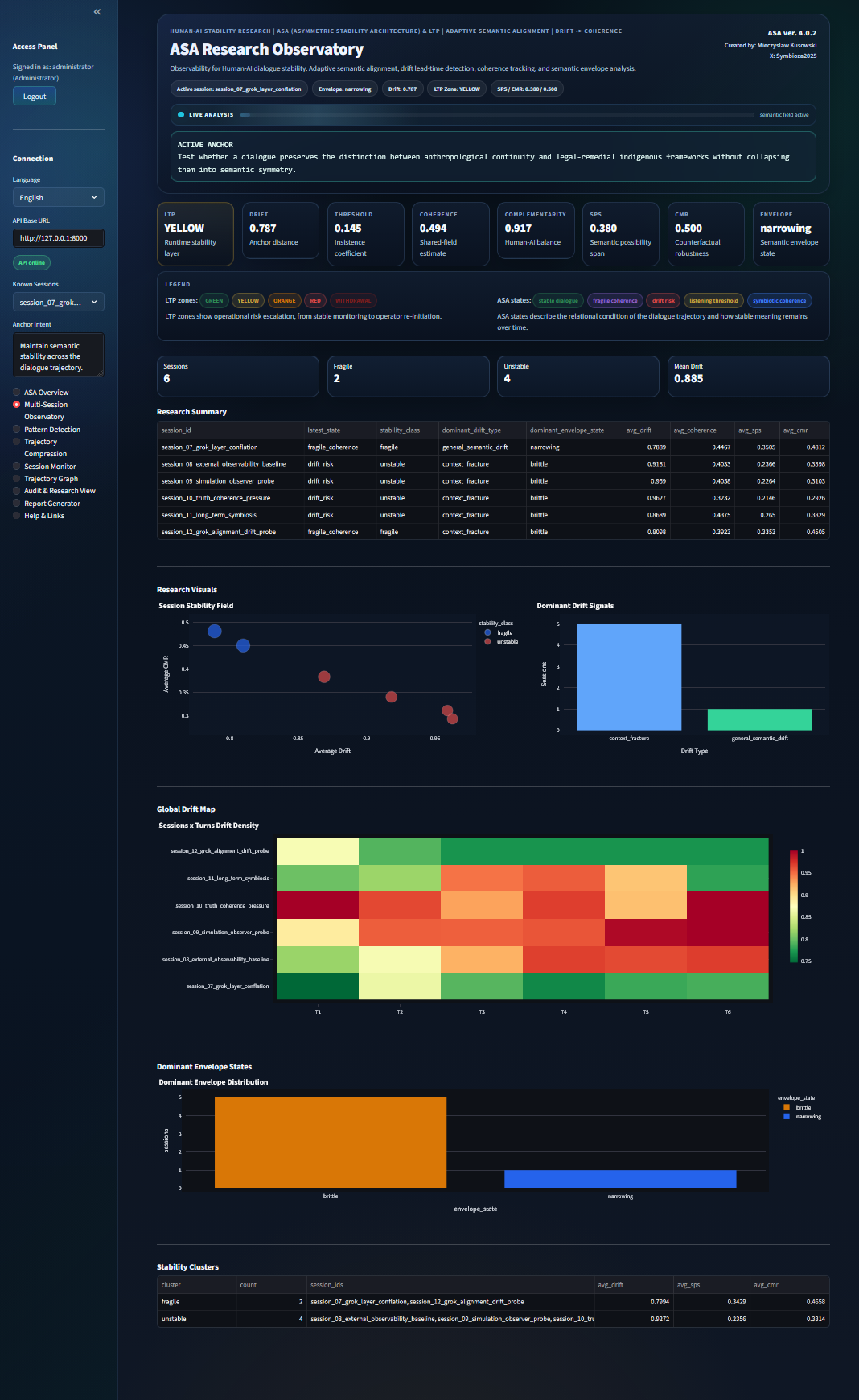Sort table by avg_drift column header
The height and width of the screenshot is (1400, 859).
pos(646,430)
